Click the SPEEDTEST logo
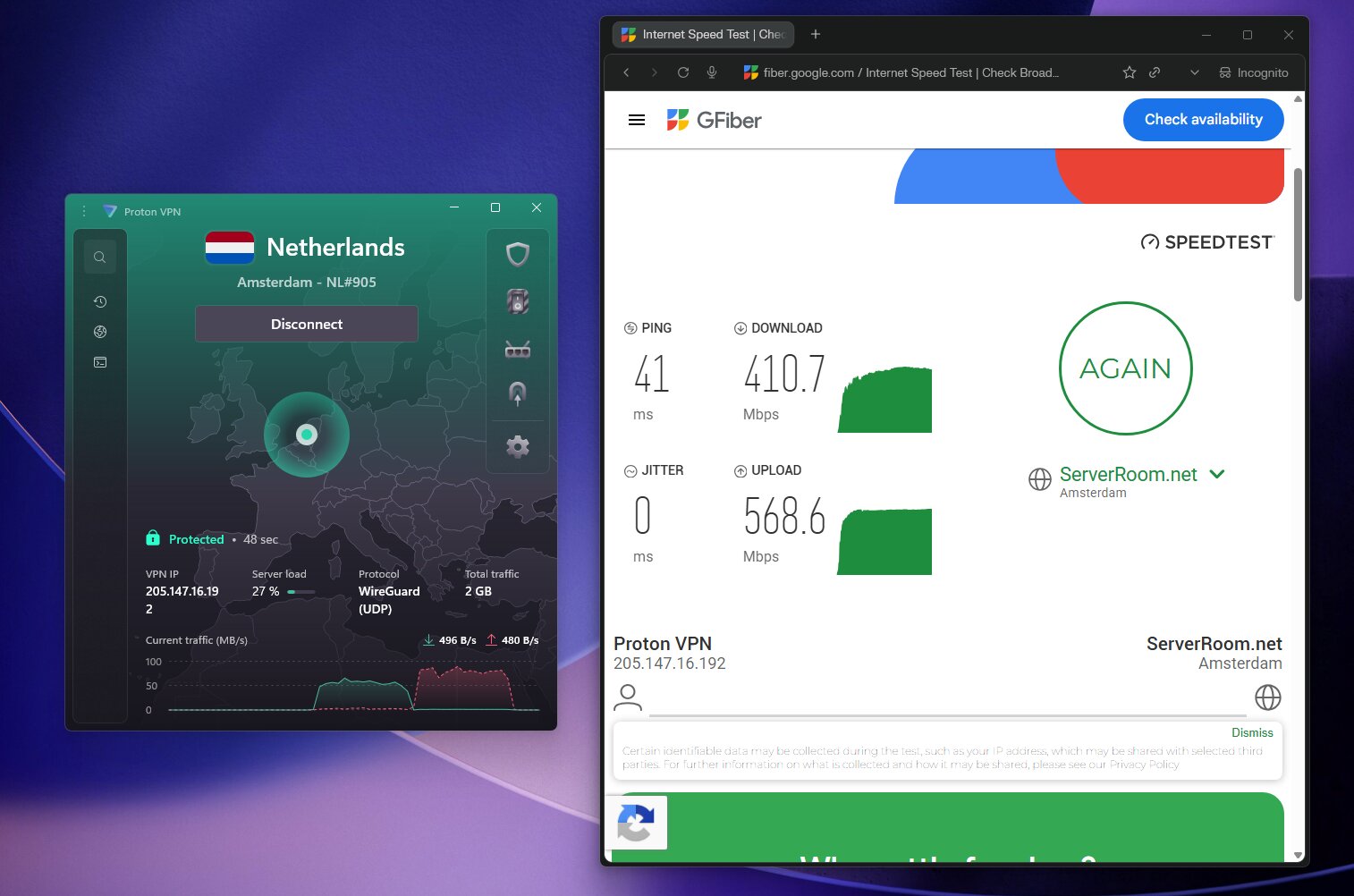 point(1207,242)
